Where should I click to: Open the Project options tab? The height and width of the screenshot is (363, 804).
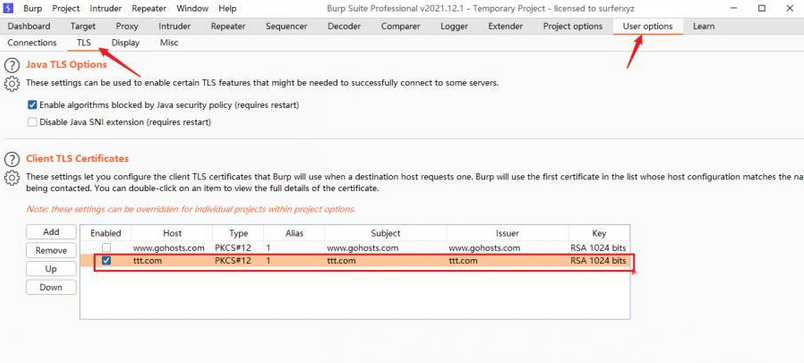tap(573, 26)
